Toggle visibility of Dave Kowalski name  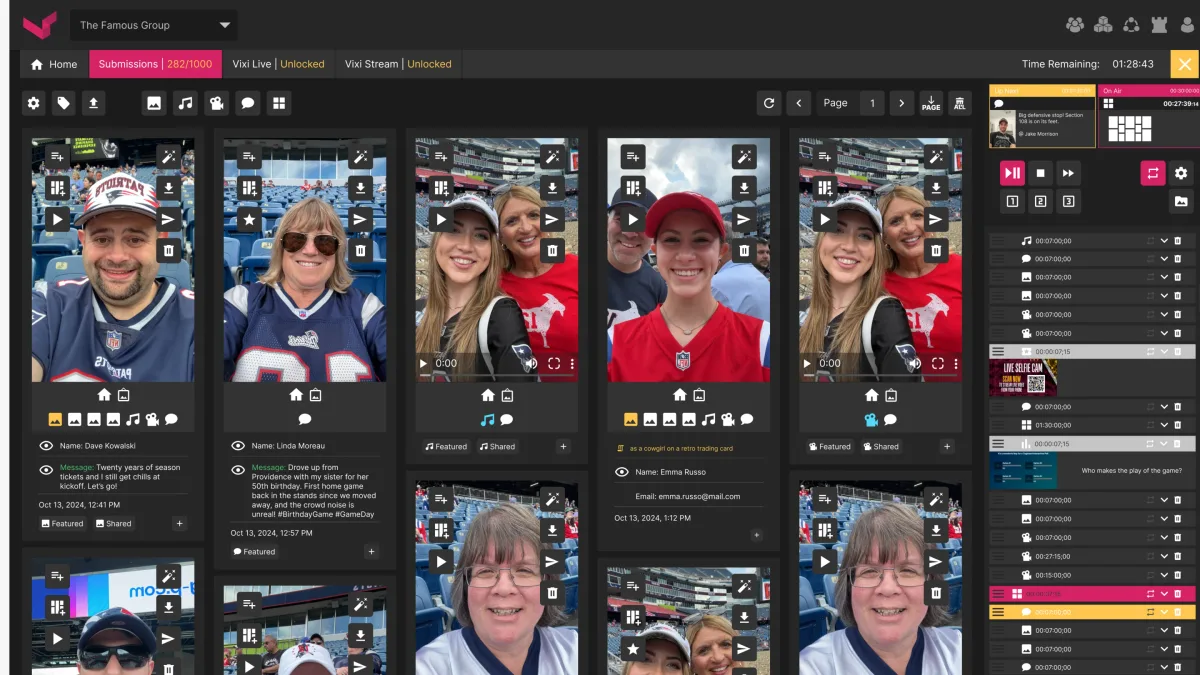(46, 445)
